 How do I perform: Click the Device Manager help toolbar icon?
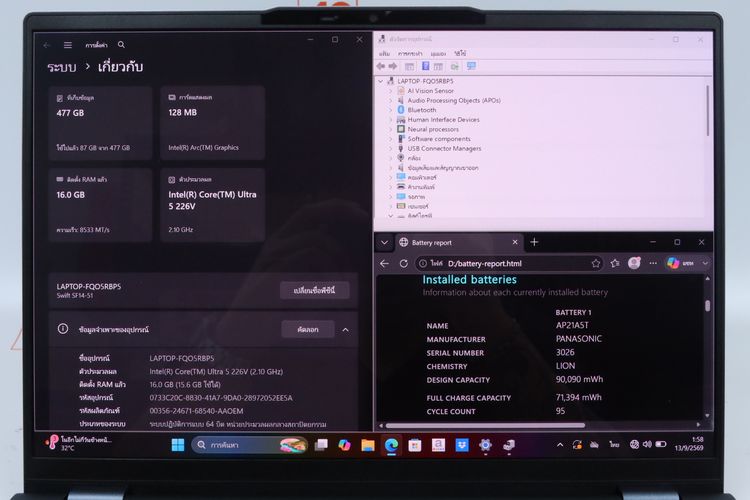tap(425, 66)
